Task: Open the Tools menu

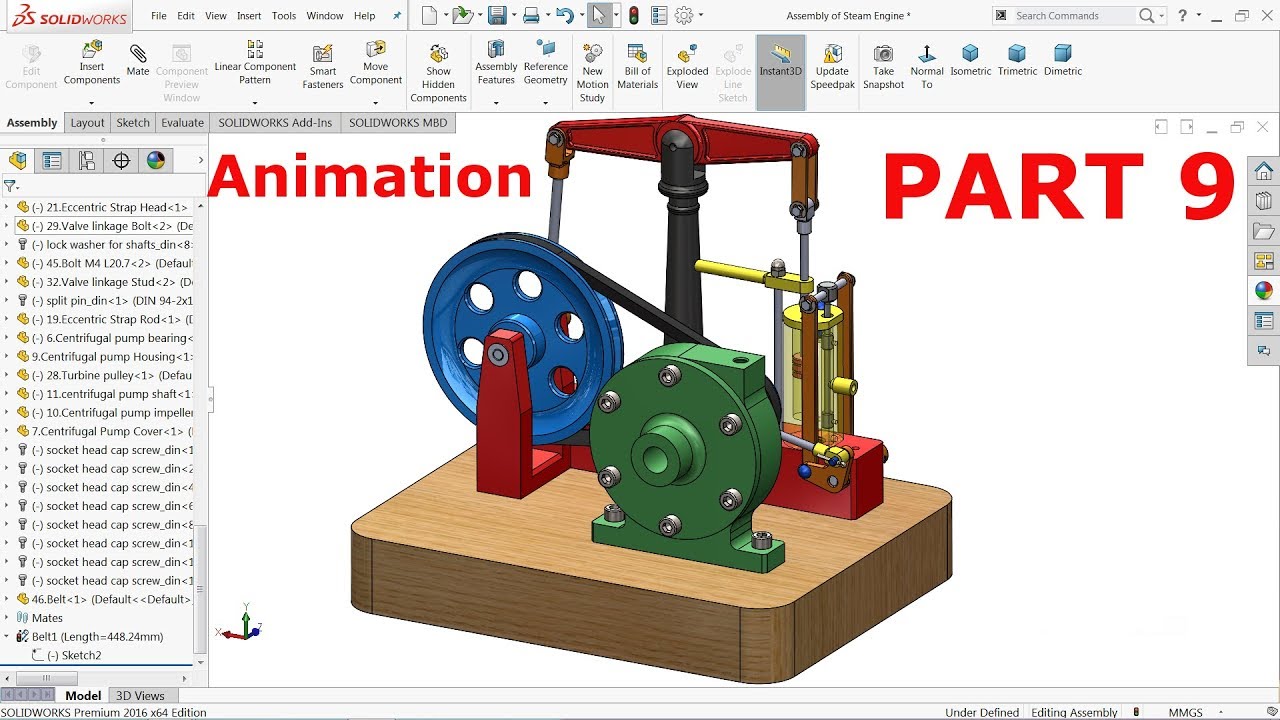Action: [284, 16]
